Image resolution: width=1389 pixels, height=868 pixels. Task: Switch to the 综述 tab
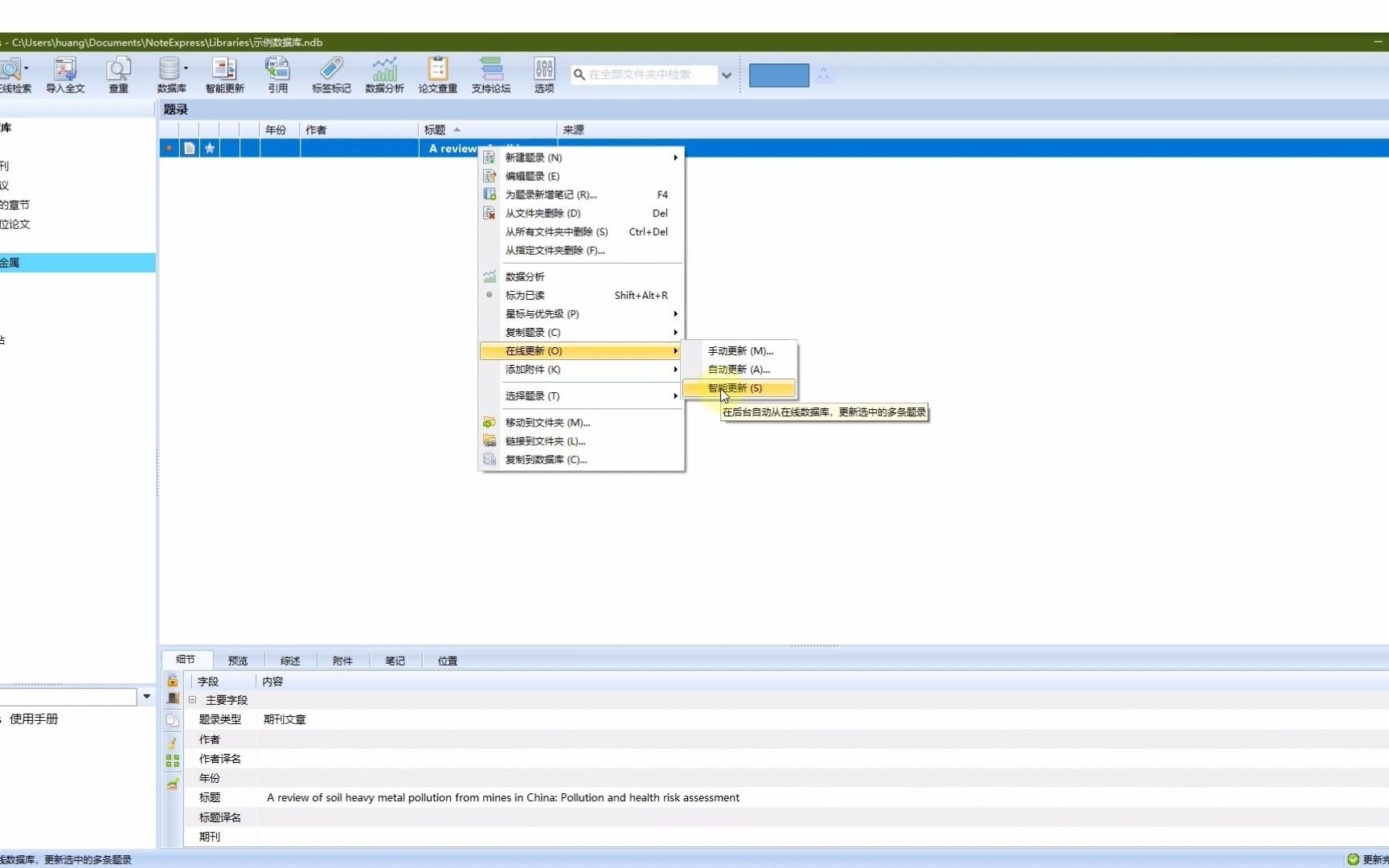[290, 661]
